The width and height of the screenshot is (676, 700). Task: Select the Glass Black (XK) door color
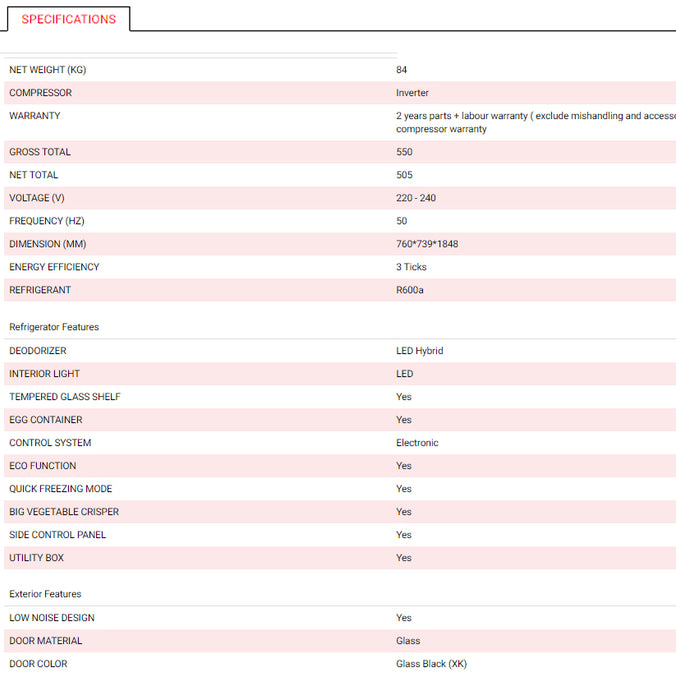431,664
